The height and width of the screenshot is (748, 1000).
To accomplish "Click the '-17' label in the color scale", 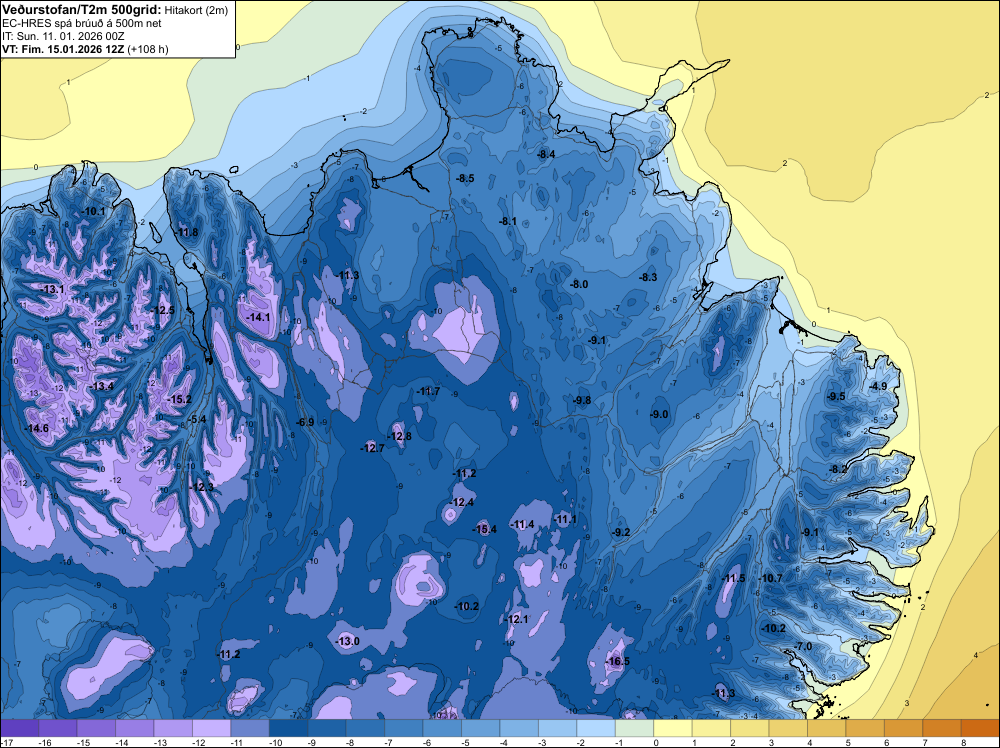I will point(6,742).
